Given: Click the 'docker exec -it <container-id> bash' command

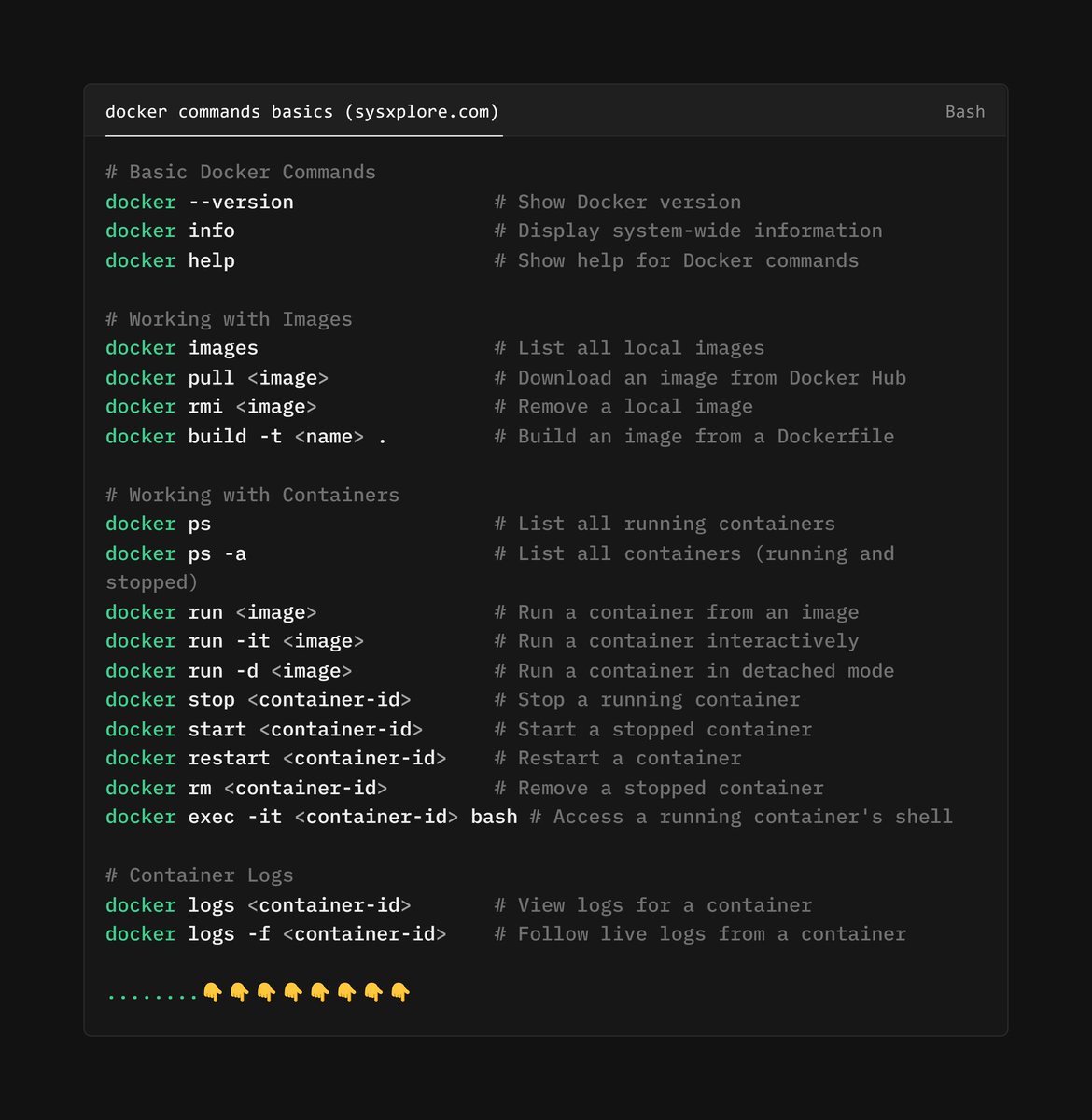Looking at the screenshot, I should pyautogui.click(x=312, y=818).
